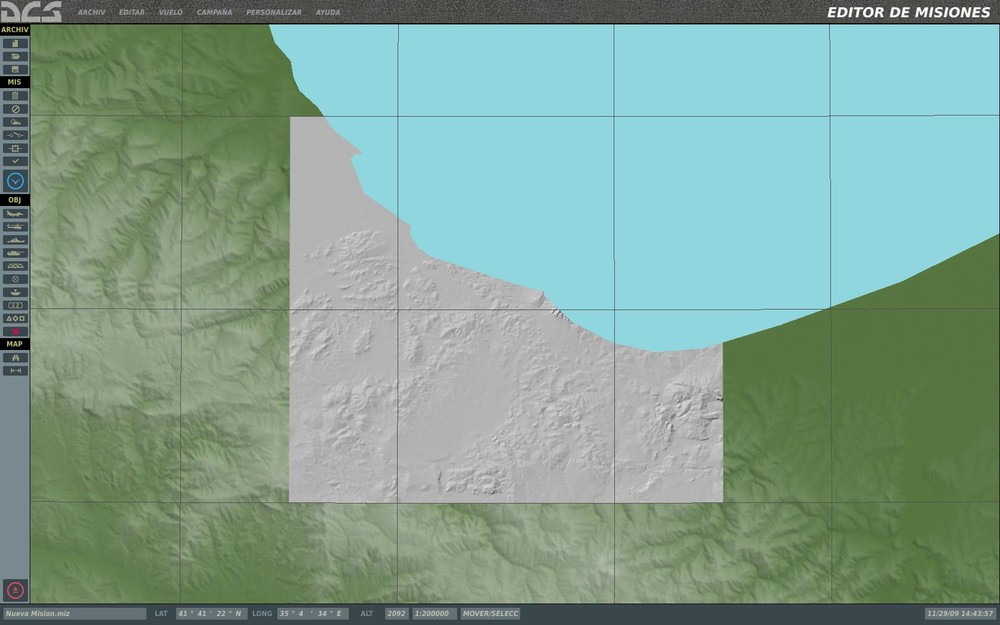Open the AYUDA menu
Viewport: 1000px width, 625px height.
click(328, 12)
